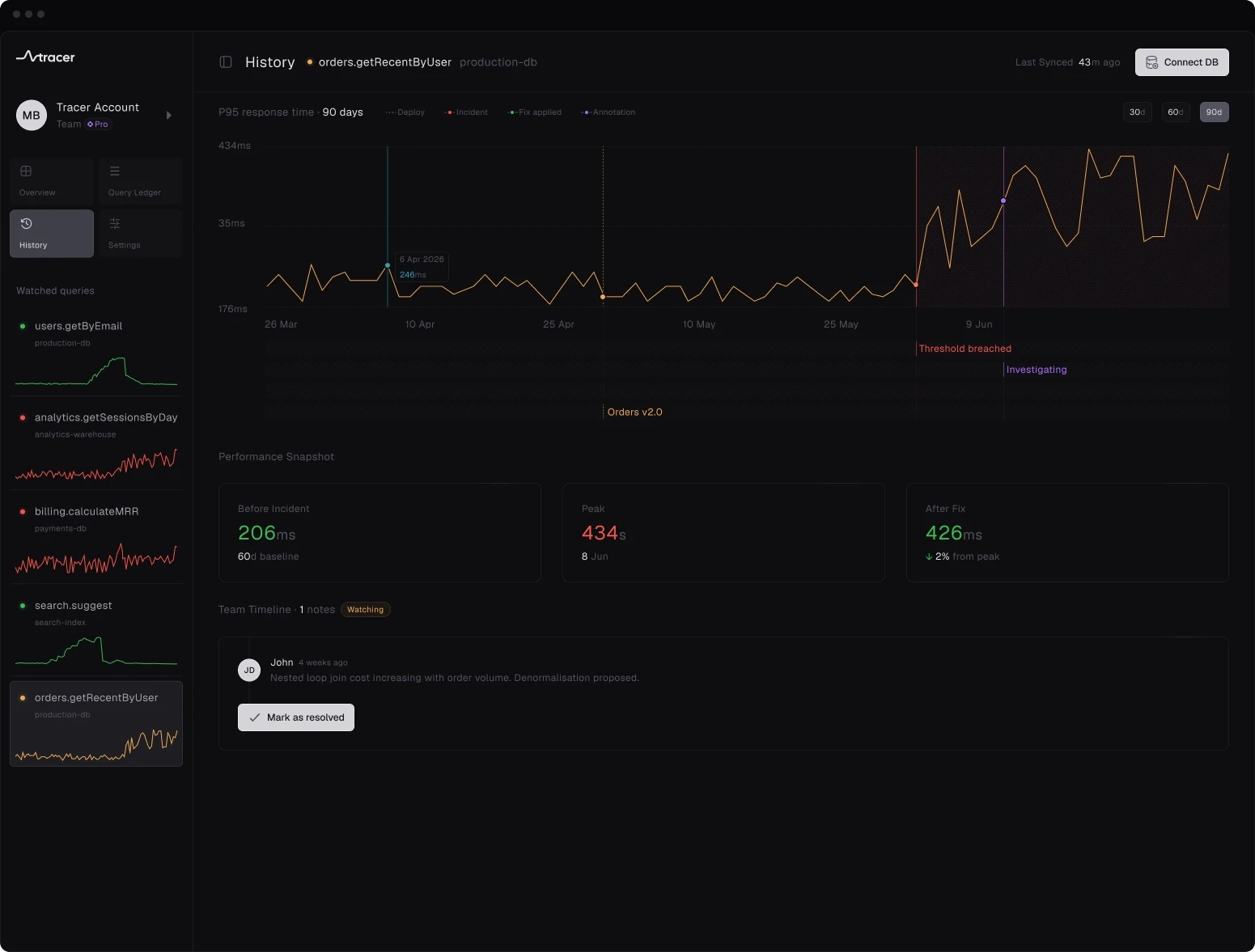
Task: Toggle the Annotation legend item
Action: pos(609,112)
